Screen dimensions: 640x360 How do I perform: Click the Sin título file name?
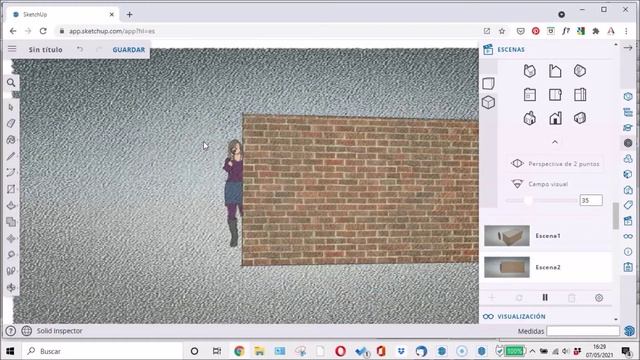[x=45, y=49]
